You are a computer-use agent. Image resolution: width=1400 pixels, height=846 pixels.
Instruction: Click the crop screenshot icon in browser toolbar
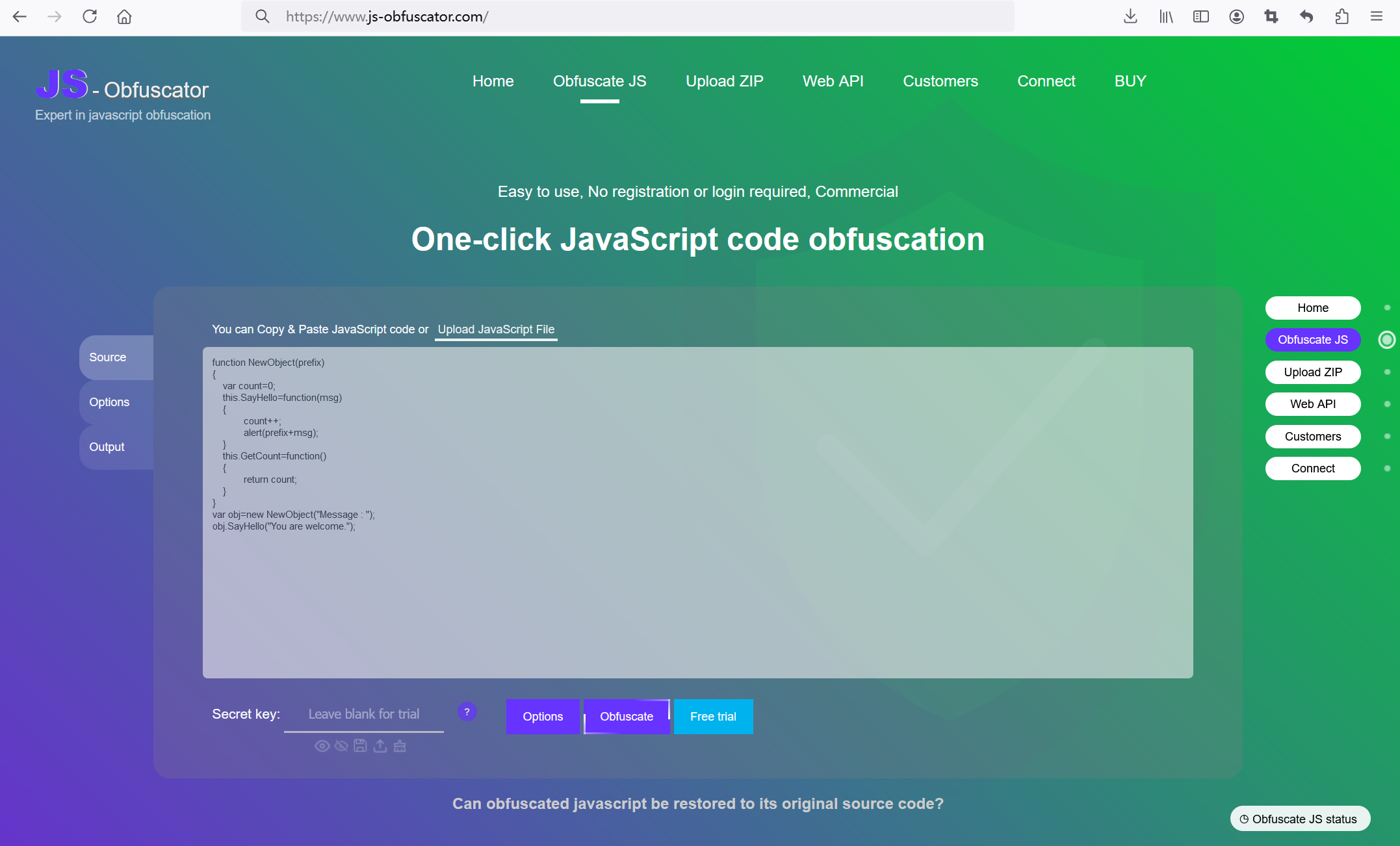pyautogui.click(x=1271, y=17)
